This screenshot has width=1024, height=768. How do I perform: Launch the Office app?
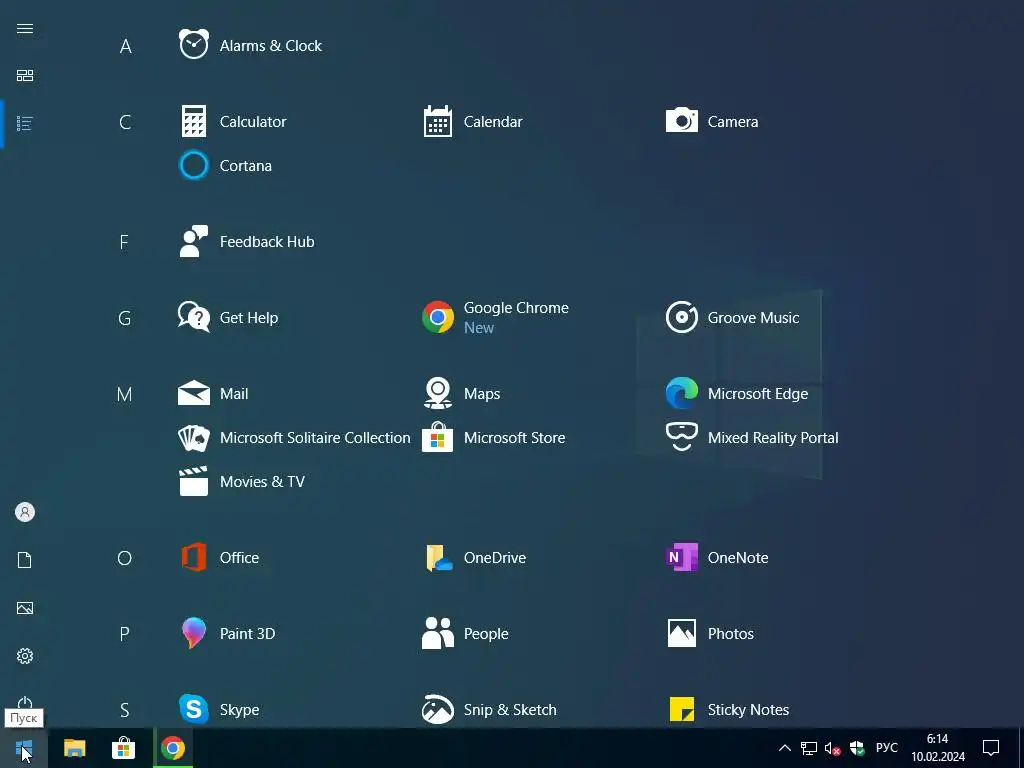click(x=219, y=557)
